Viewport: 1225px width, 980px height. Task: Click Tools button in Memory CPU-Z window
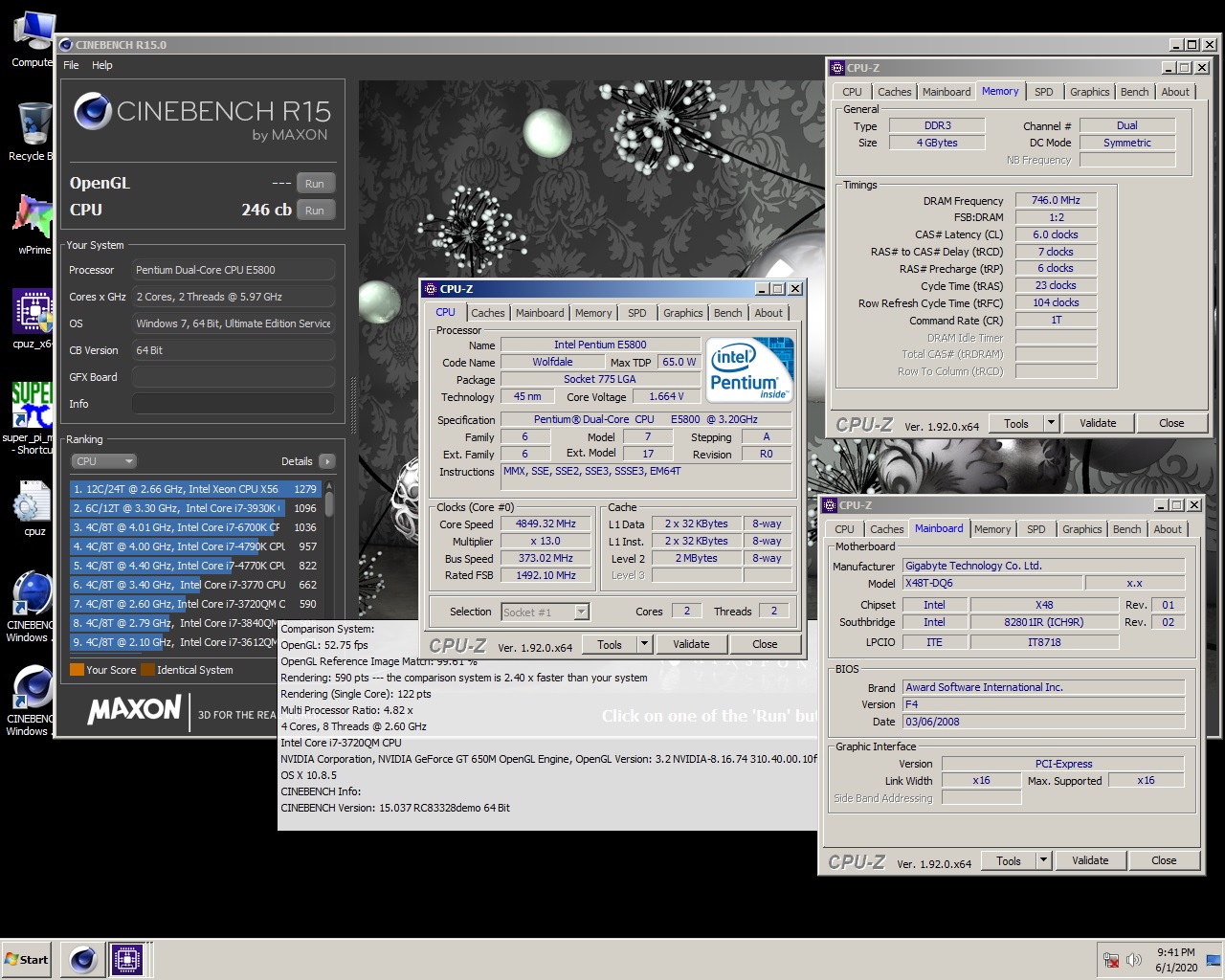[1016, 423]
